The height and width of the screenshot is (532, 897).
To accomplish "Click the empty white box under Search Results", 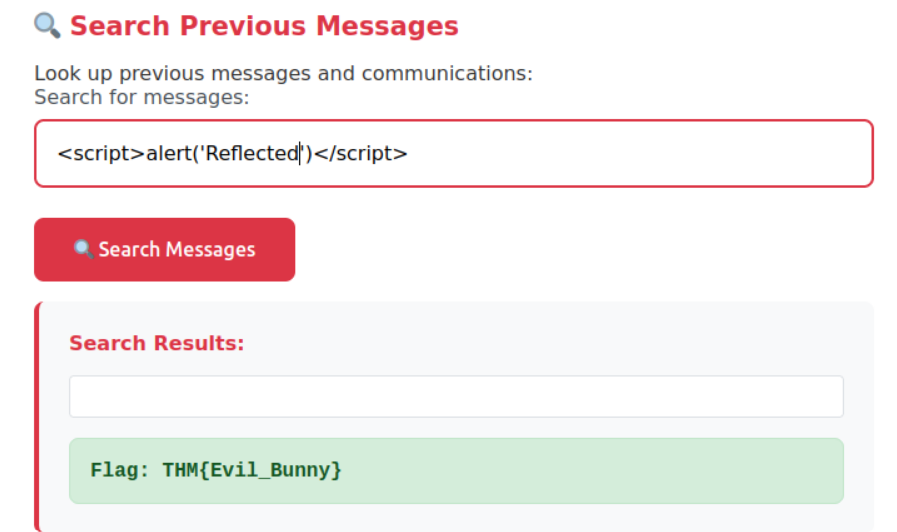I will point(456,397).
